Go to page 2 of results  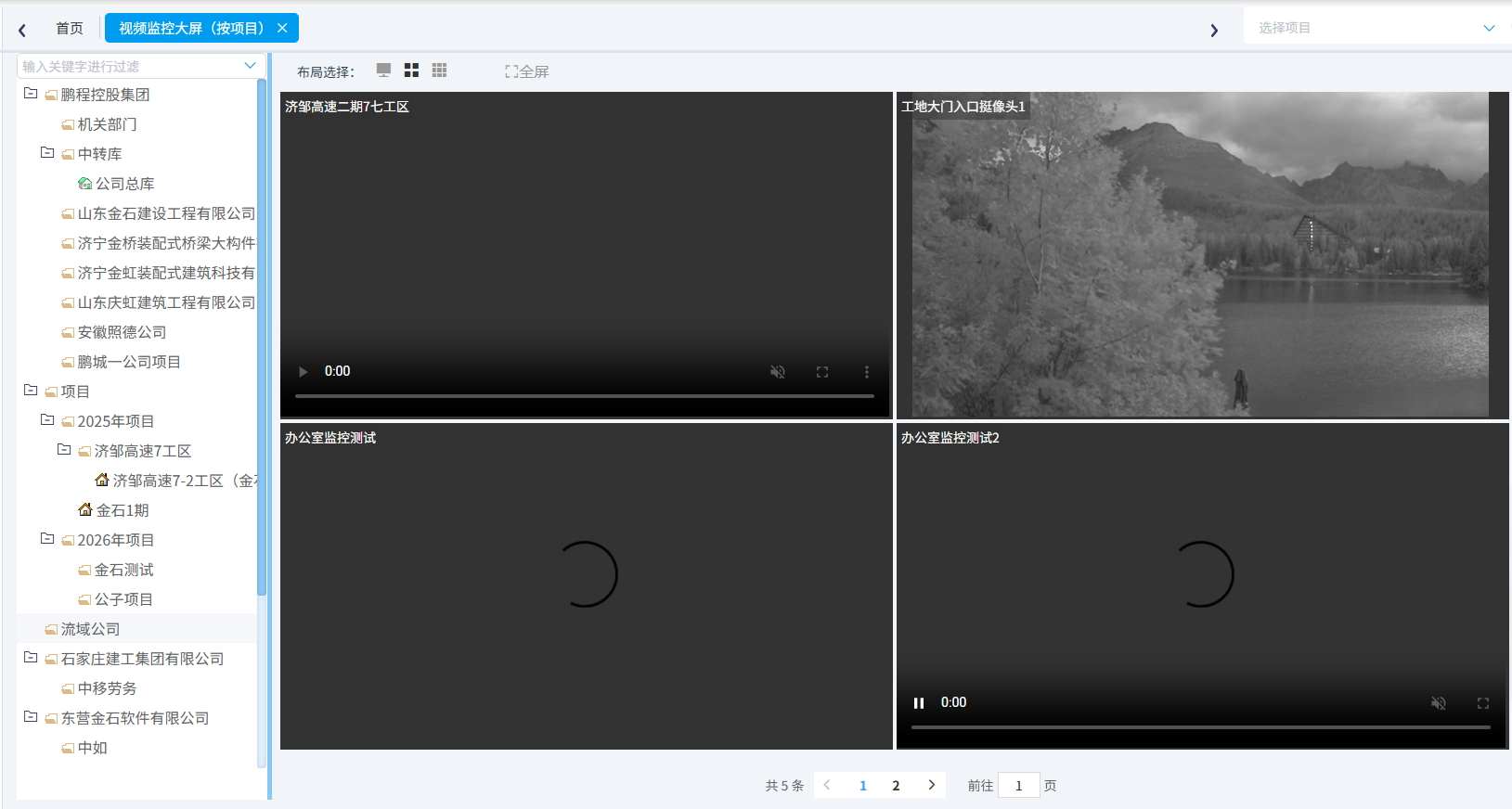pyautogui.click(x=896, y=785)
